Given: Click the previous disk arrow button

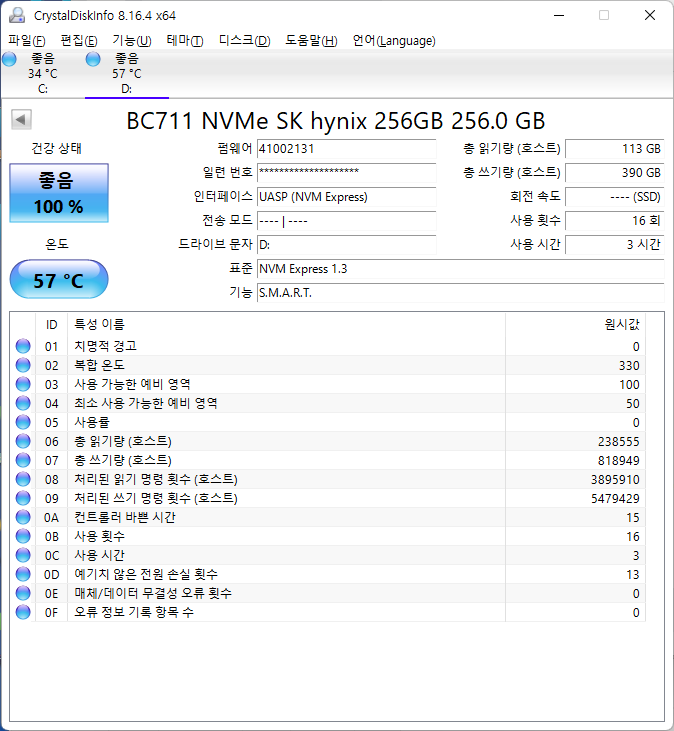Looking at the screenshot, I should [21, 119].
